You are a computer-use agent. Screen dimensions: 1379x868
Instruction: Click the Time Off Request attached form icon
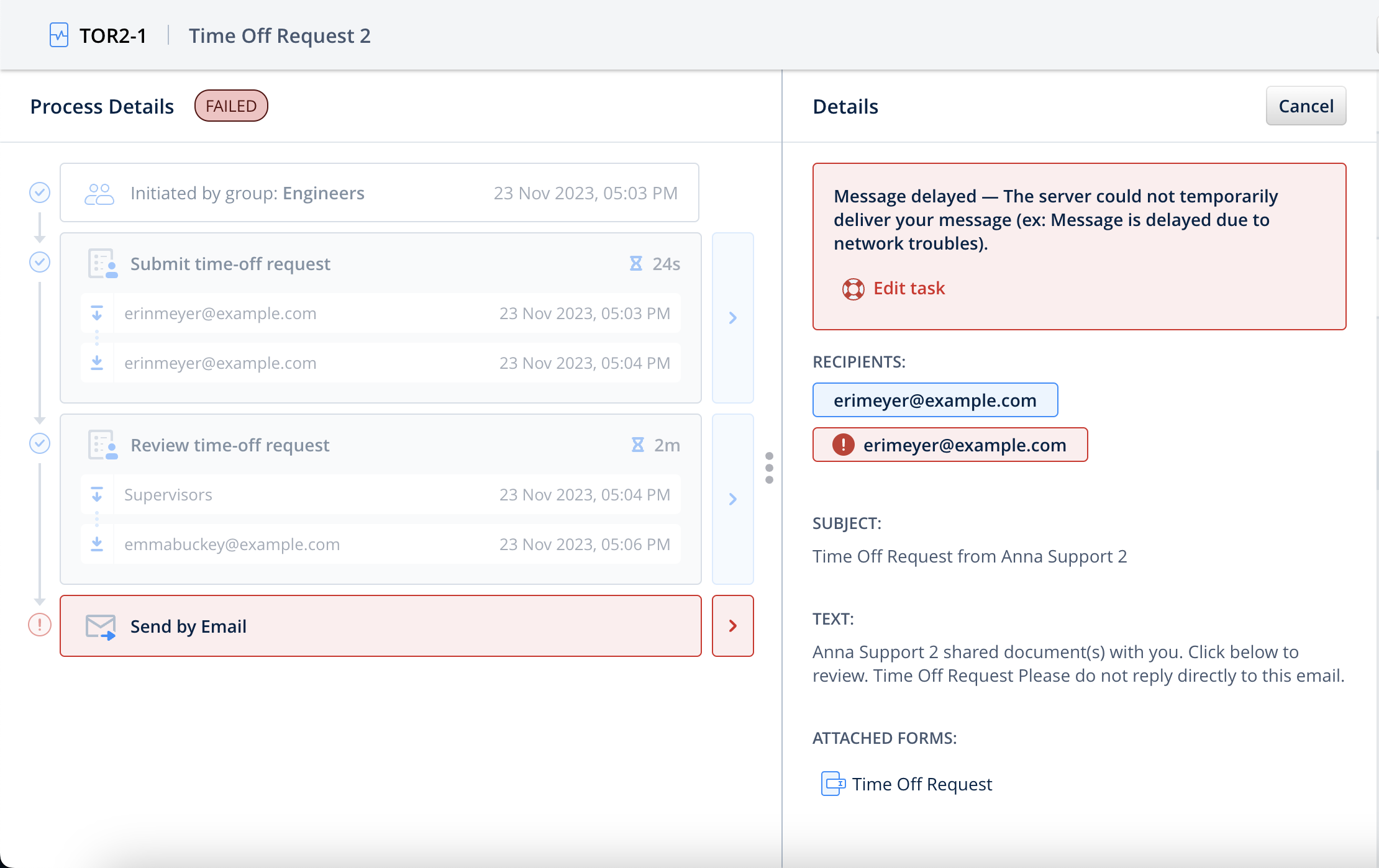(833, 784)
